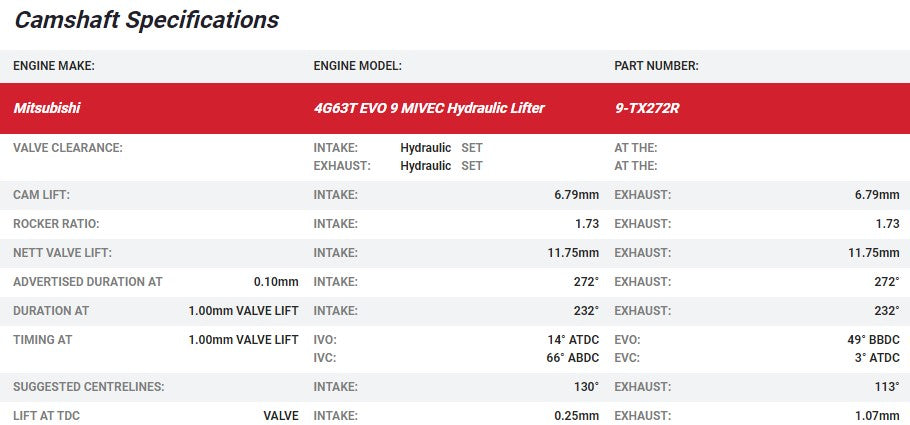Click the 4G63T EVO 9 MIVEC engine model
The width and height of the screenshot is (910, 425).
coord(429,108)
